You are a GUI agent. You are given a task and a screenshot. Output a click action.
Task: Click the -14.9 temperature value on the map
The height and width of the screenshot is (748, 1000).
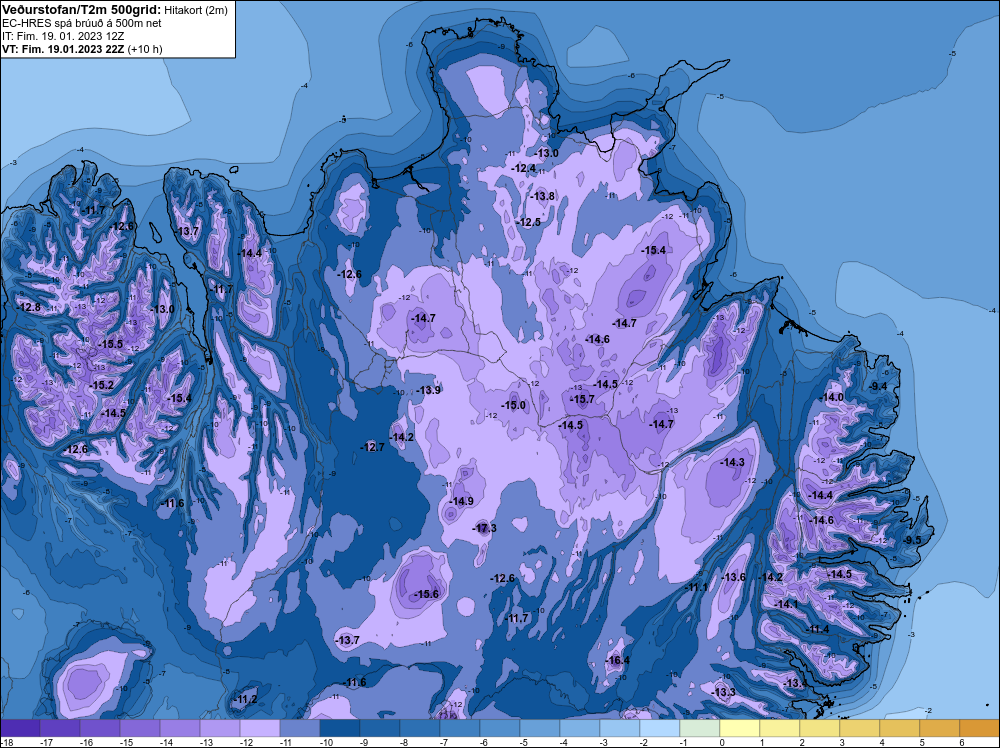[x=462, y=501]
